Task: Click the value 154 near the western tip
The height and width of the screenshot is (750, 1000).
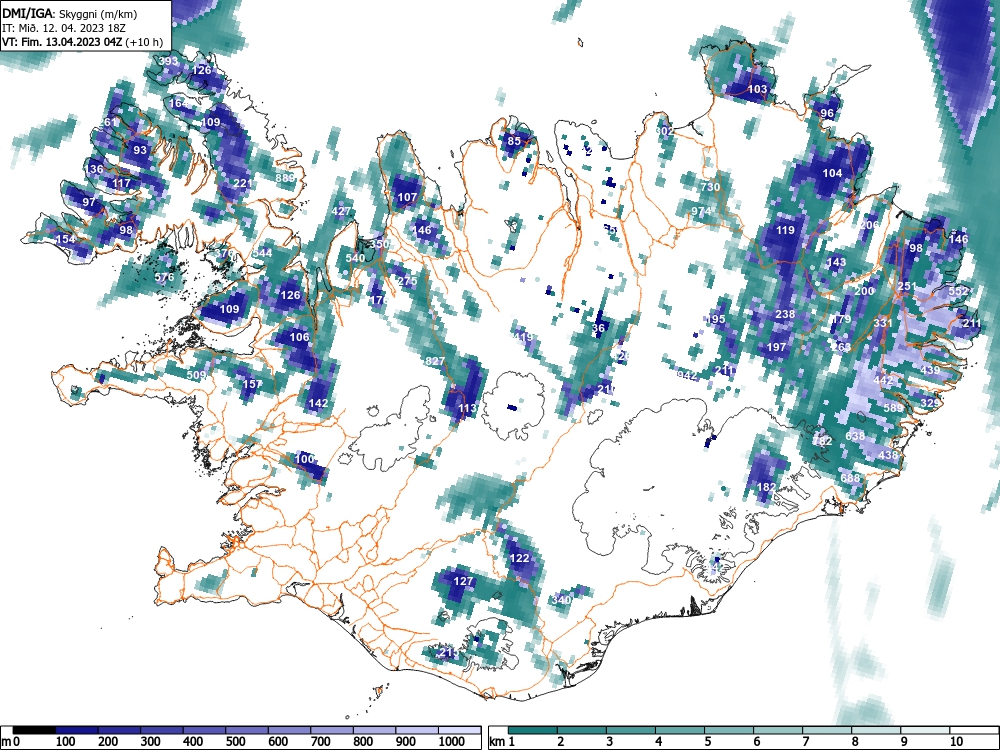Action: click(66, 239)
